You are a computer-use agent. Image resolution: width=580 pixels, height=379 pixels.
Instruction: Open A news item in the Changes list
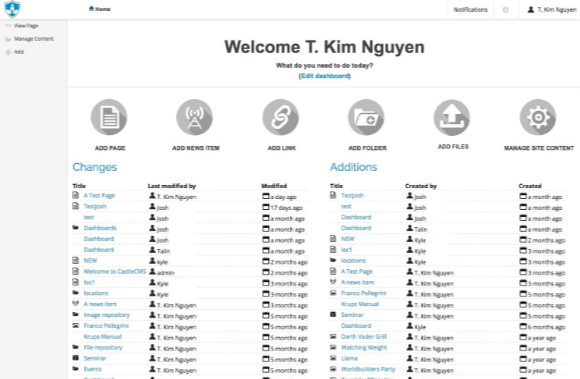(100, 304)
